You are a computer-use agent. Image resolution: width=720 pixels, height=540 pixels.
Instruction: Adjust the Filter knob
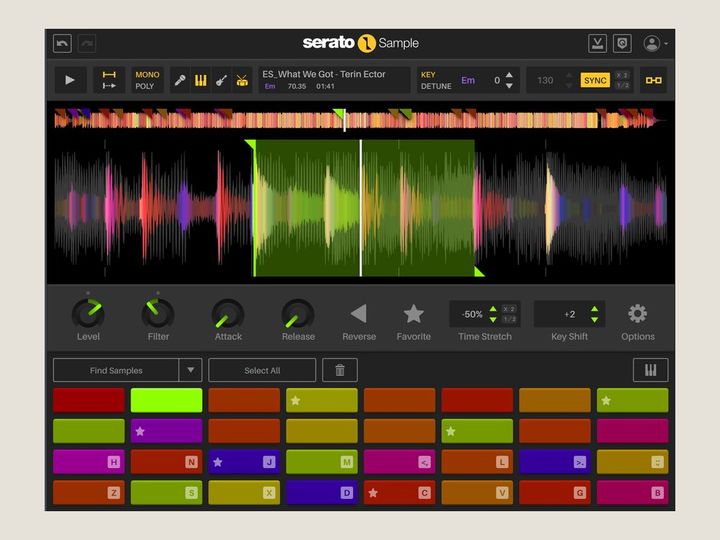click(x=158, y=314)
